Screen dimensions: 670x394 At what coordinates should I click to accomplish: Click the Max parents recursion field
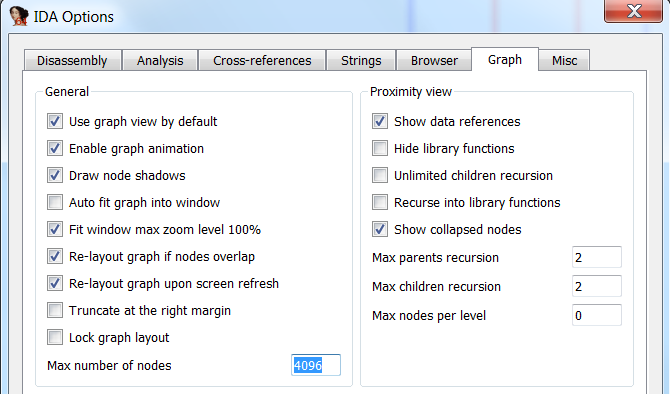tap(597, 257)
